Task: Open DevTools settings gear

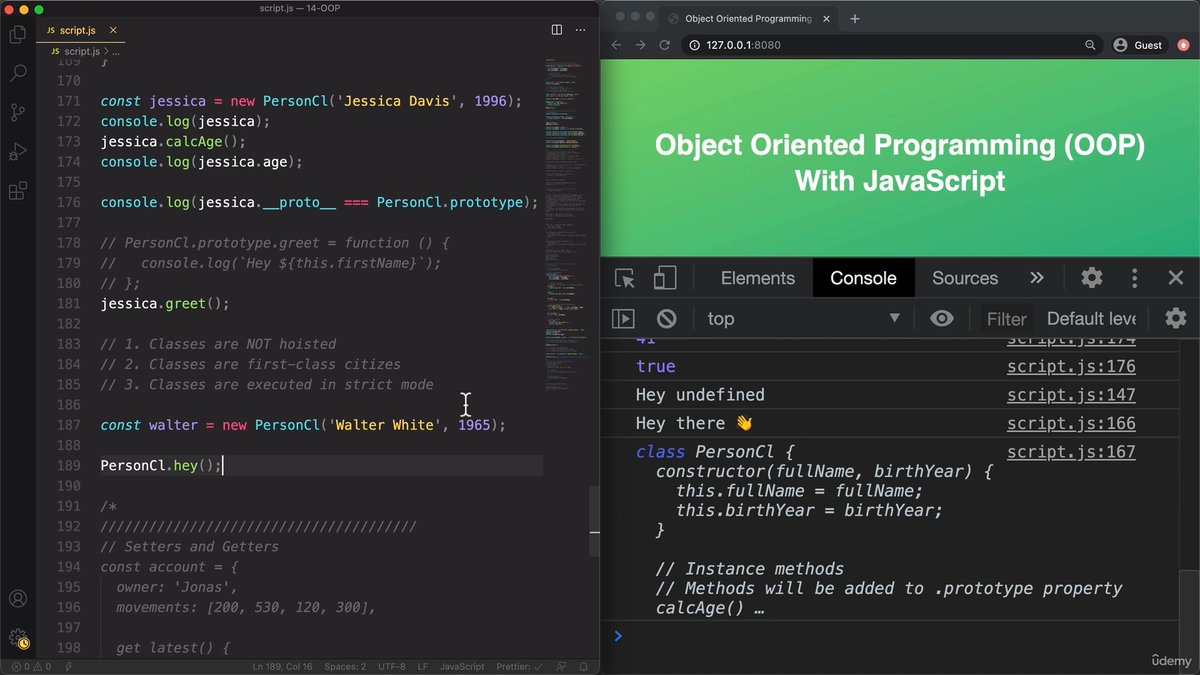Action: point(1092,278)
